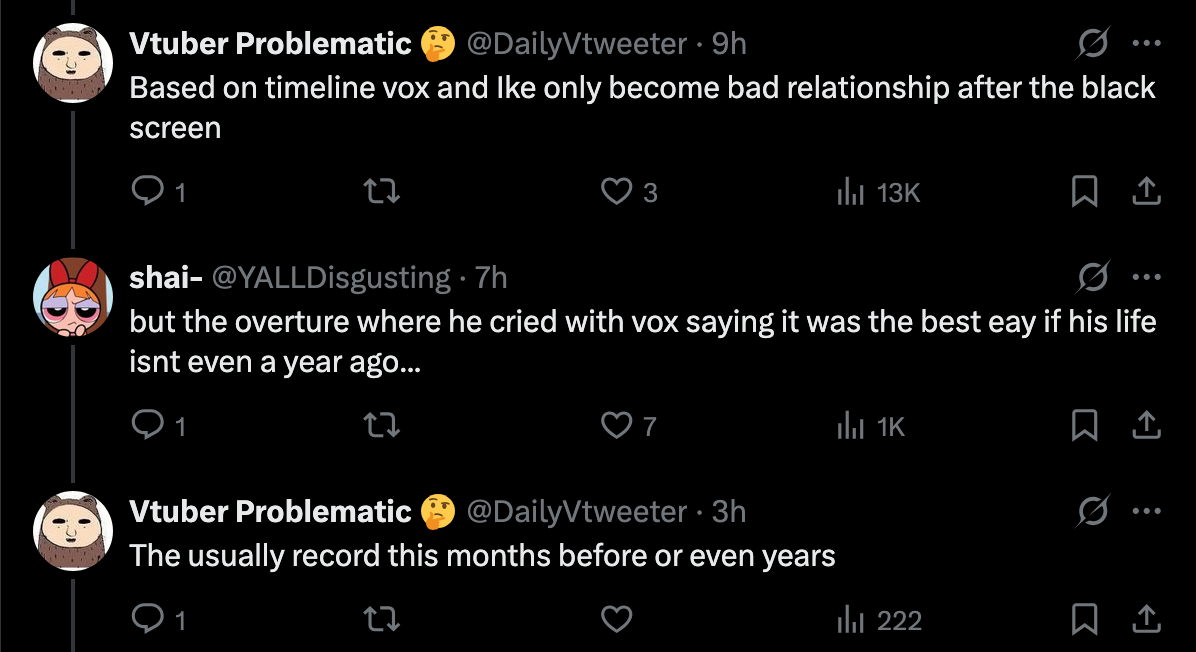Open @YALLDisgusting profile handle
This screenshot has height=652, width=1196.
[x=332, y=277]
